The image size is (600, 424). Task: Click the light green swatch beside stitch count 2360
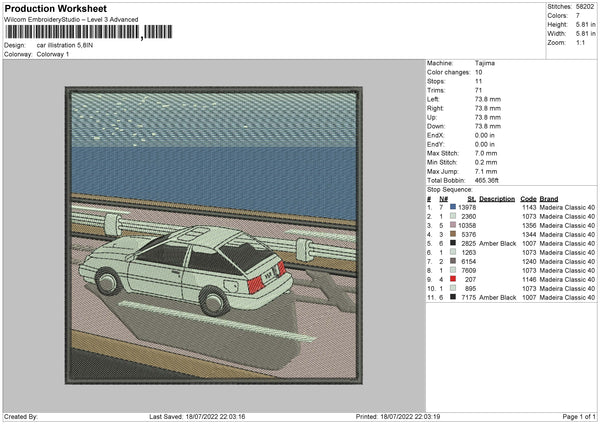pos(453,216)
